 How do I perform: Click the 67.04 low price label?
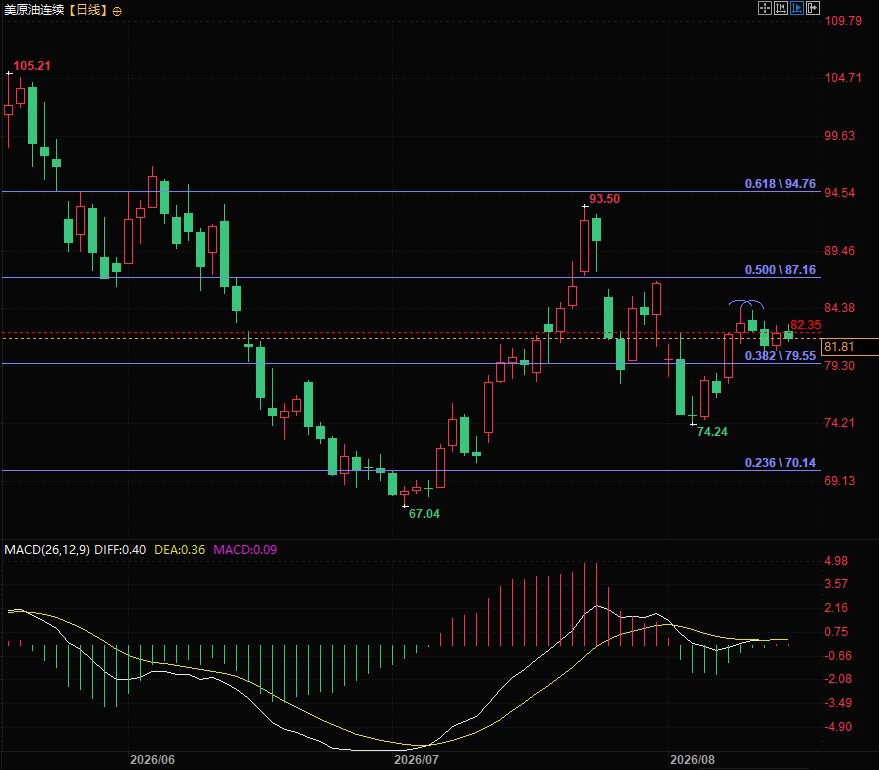424,513
